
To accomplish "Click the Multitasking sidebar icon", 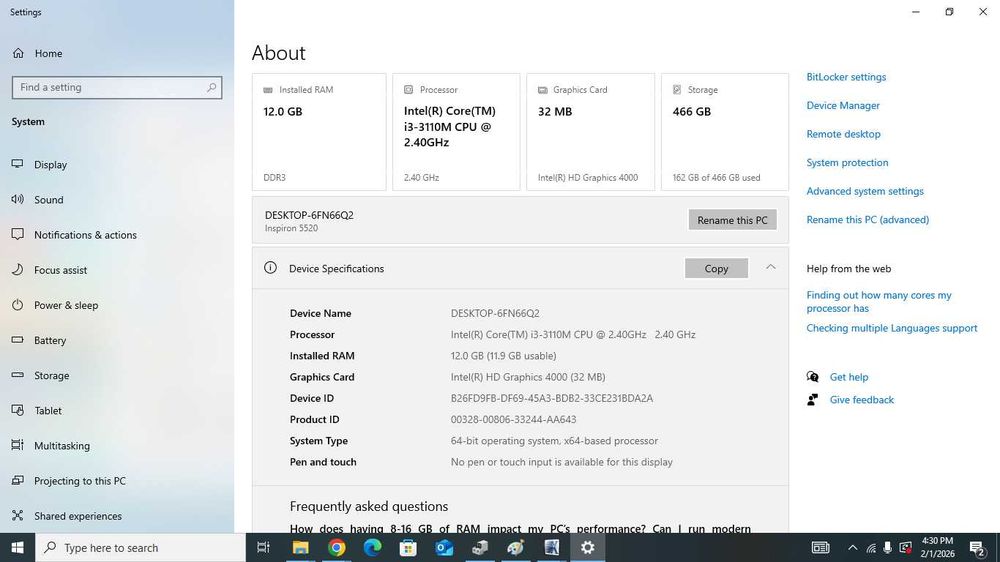I will point(17,445).
